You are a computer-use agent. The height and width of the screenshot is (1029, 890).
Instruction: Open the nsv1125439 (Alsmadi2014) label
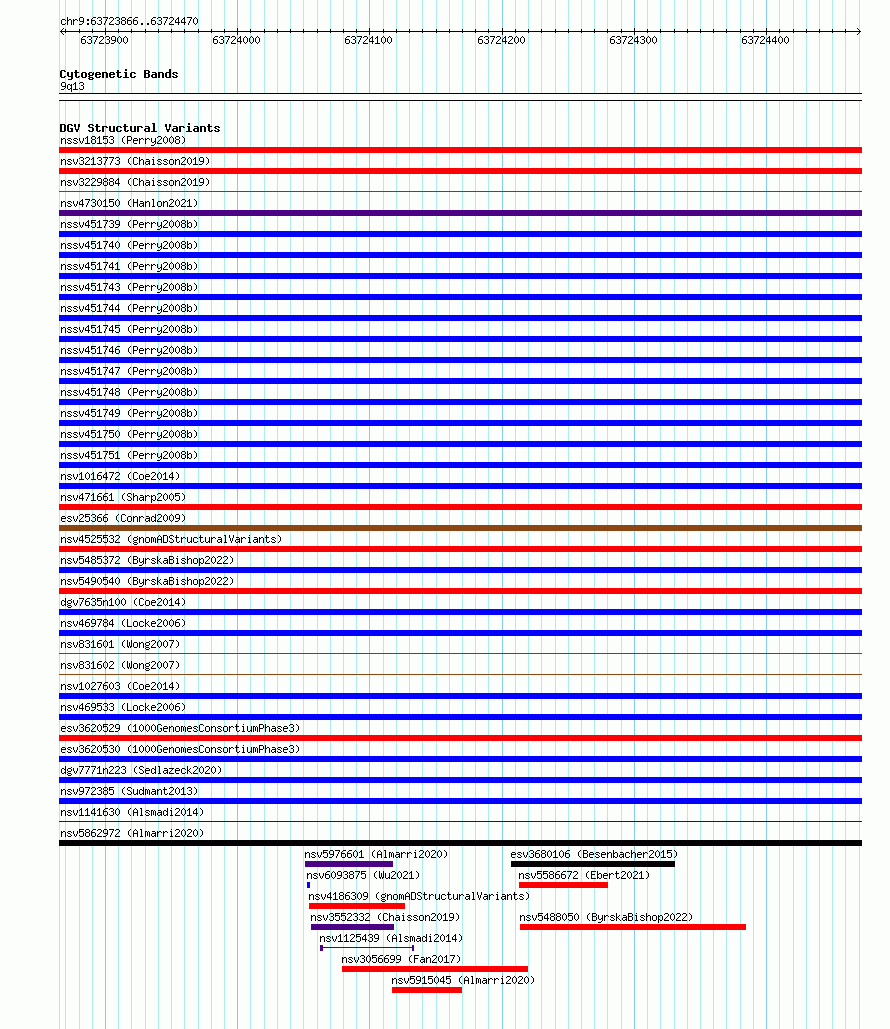point(391,938)
